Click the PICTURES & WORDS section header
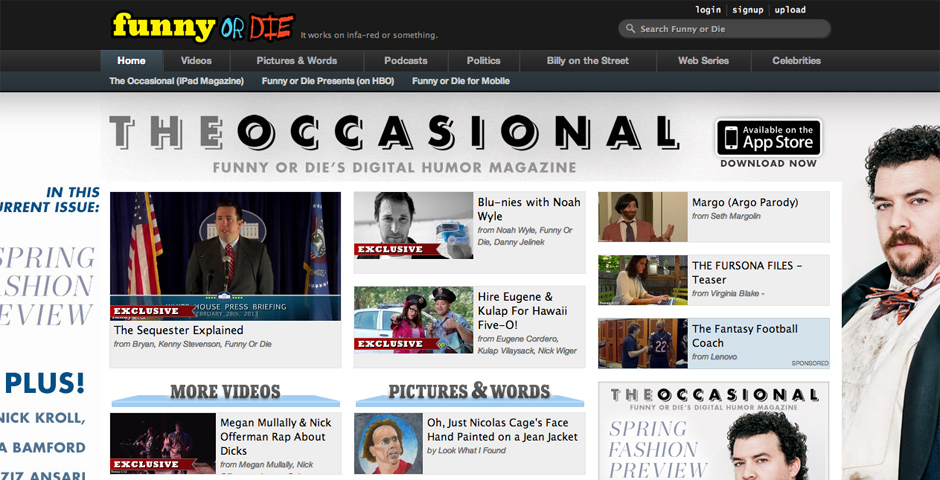This screenshot has width=940, height=480. click(469, 391)
